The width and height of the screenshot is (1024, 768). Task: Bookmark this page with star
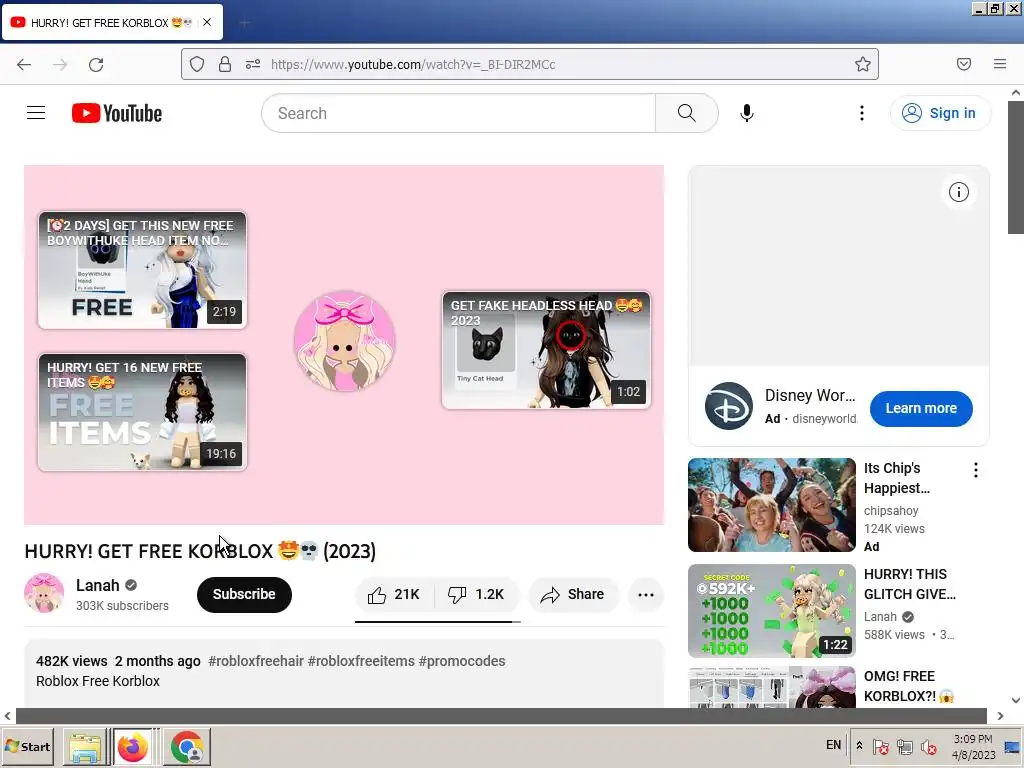coord(862,64)
